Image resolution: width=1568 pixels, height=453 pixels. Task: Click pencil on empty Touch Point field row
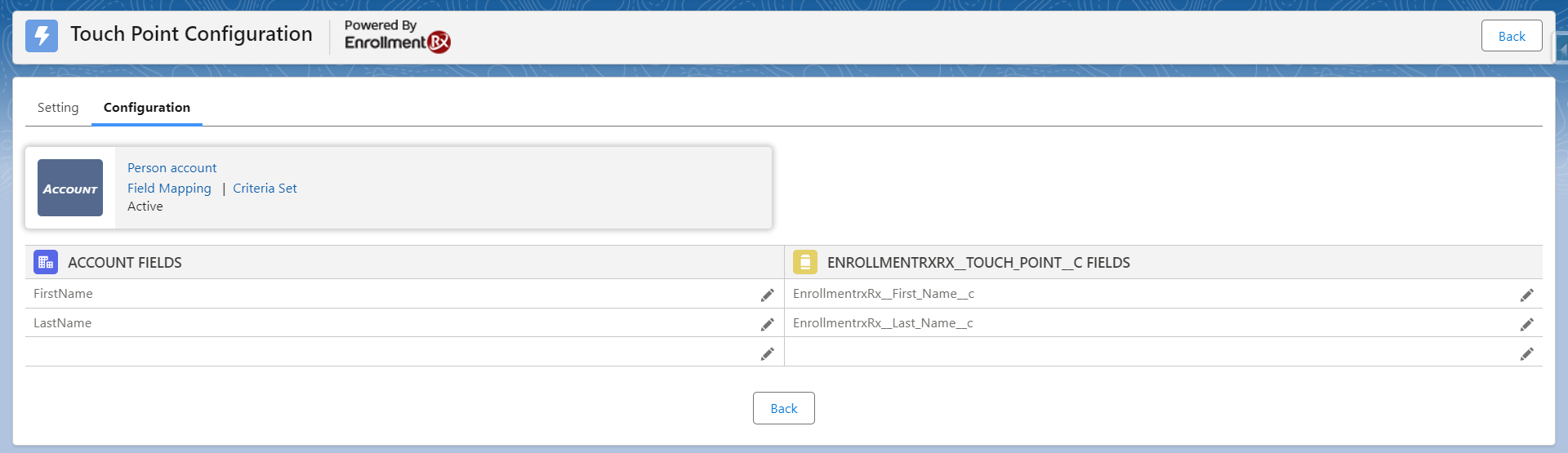[1526, 353]
